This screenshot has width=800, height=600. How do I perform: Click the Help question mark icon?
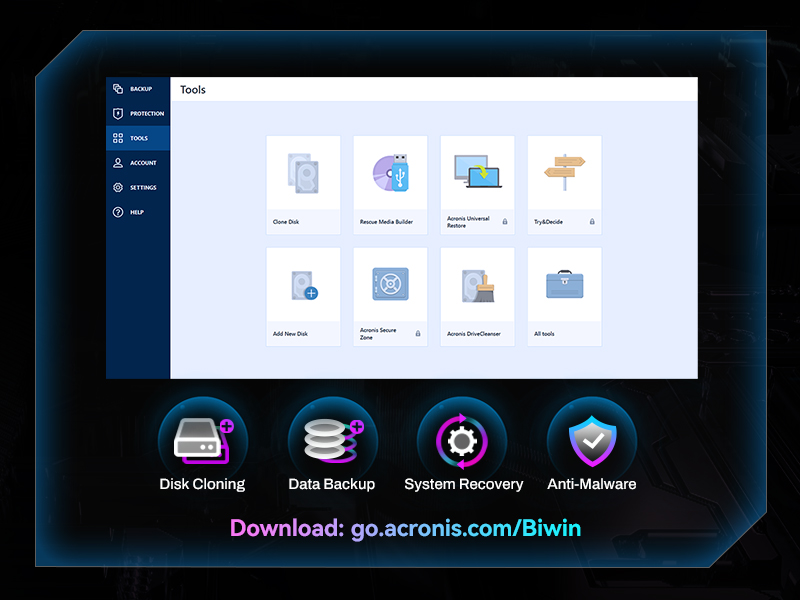pyautogui.click(x=118, y=212)
